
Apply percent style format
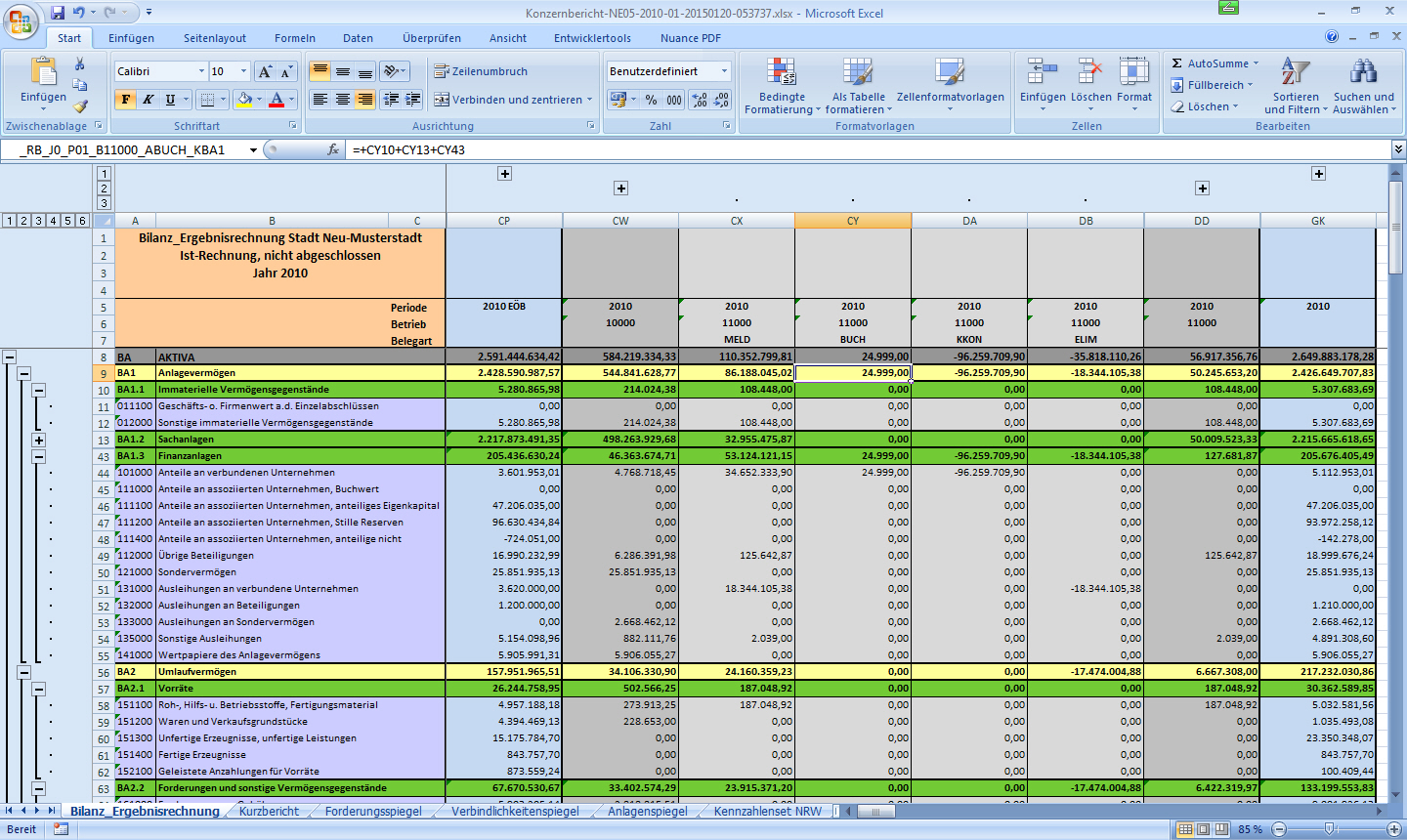[x=651, y=100]
